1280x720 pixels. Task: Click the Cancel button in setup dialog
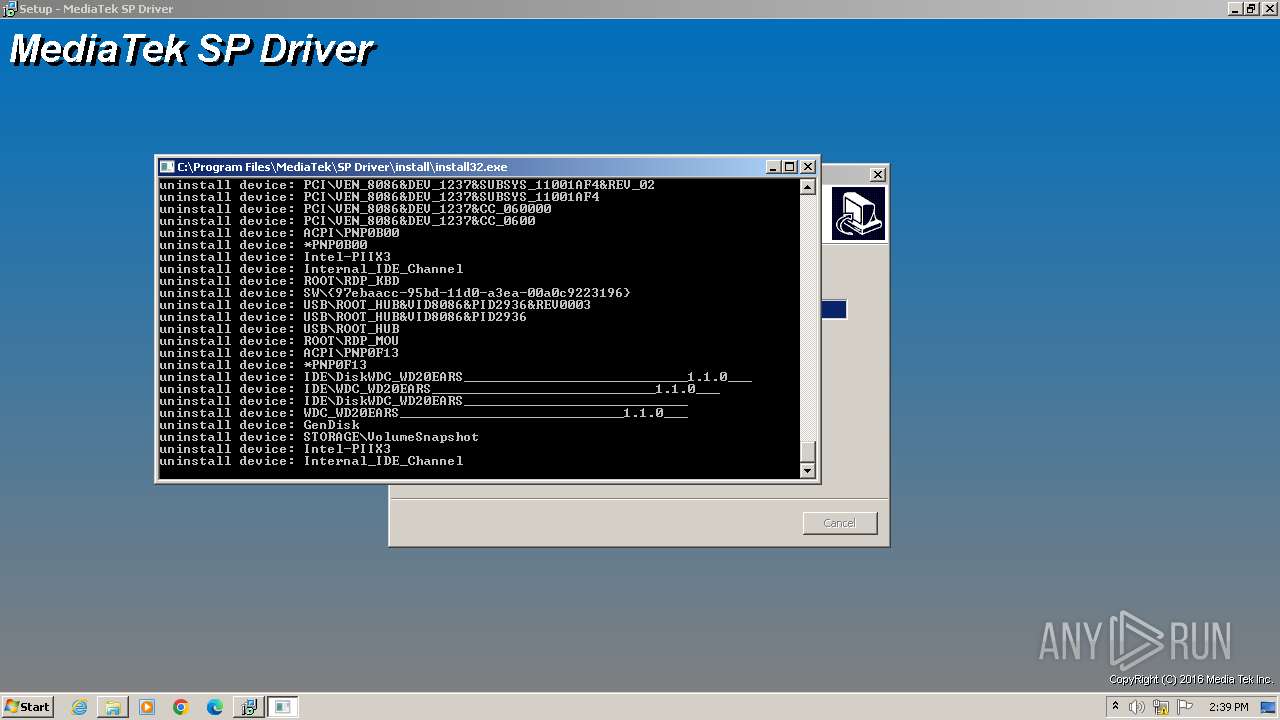pyautogui.click(x=840, y=523)
